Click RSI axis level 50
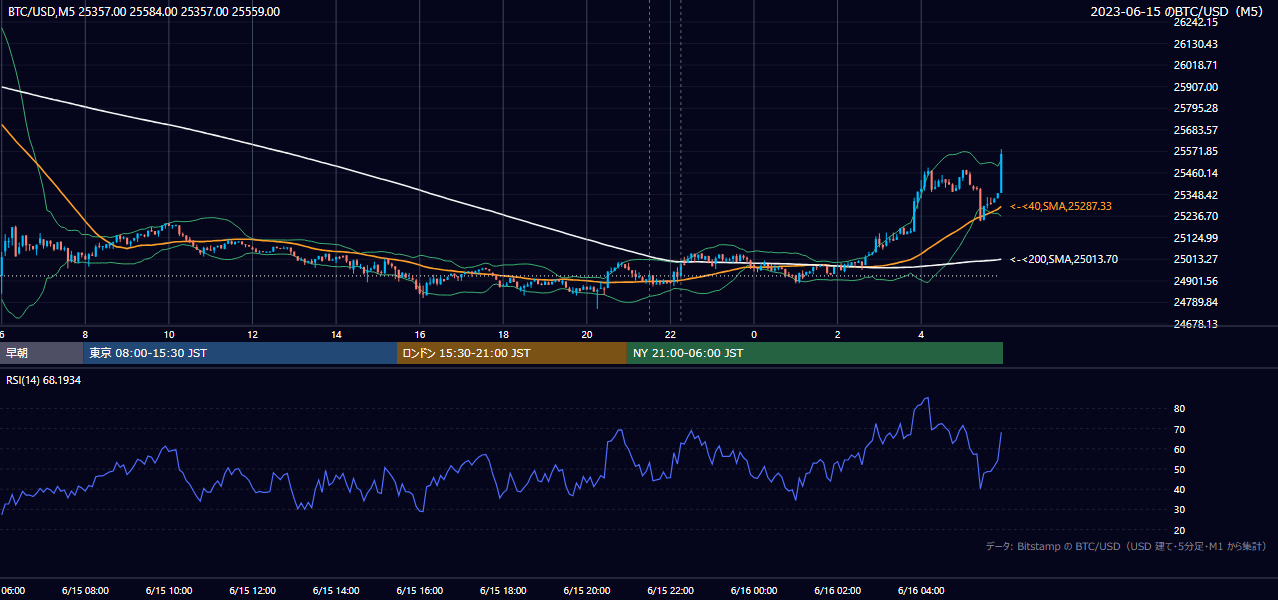This screenshot has width=1278, height=600. coord(1179,469)
